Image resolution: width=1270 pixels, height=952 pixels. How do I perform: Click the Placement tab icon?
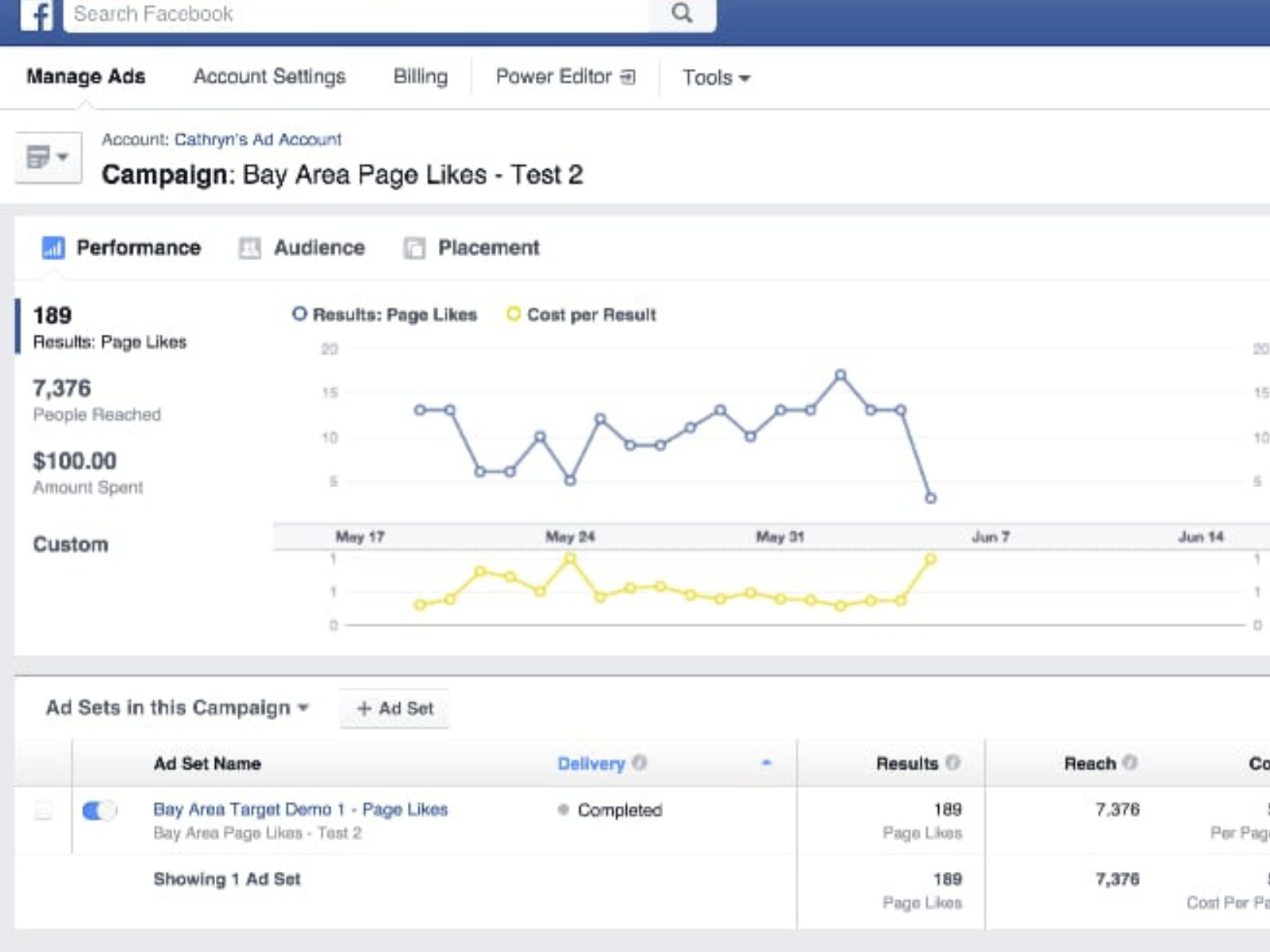tap(414, 248)
